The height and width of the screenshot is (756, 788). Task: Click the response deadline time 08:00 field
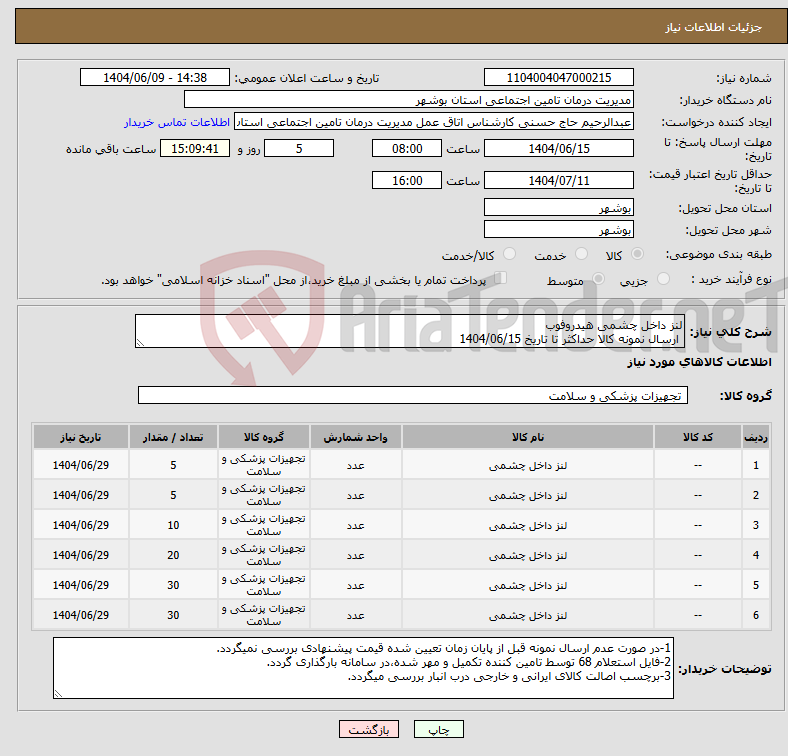click(x=407, y=148)
